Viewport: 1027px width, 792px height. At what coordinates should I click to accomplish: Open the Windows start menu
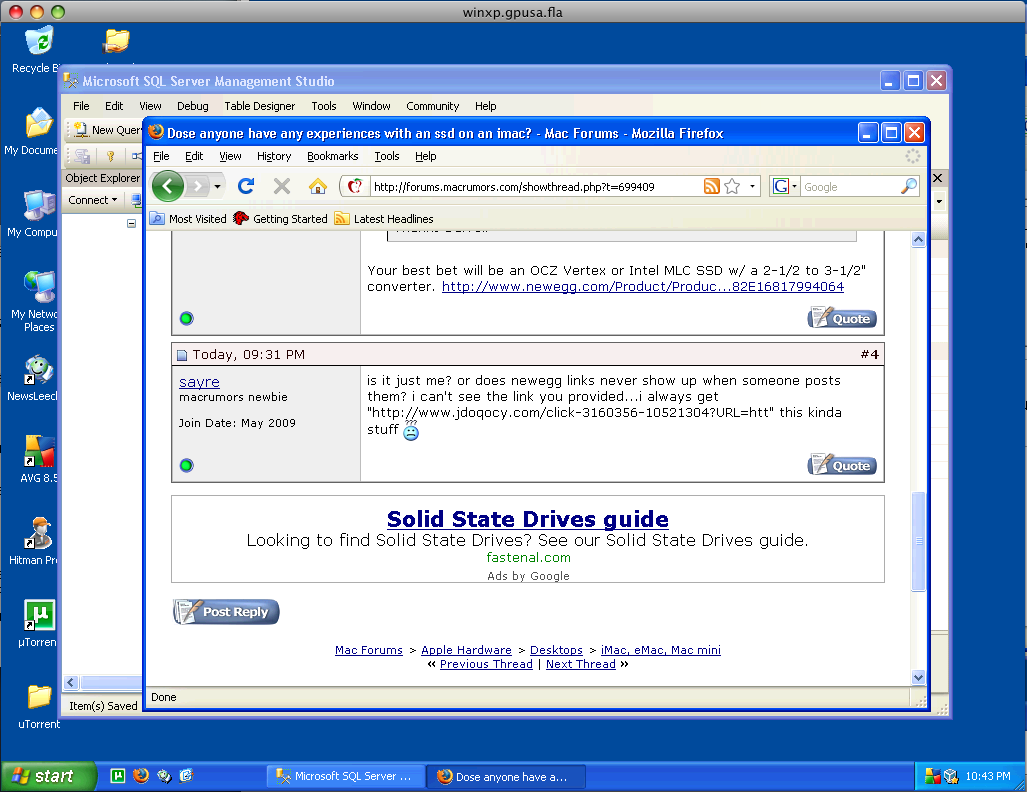tap(48, 776)
